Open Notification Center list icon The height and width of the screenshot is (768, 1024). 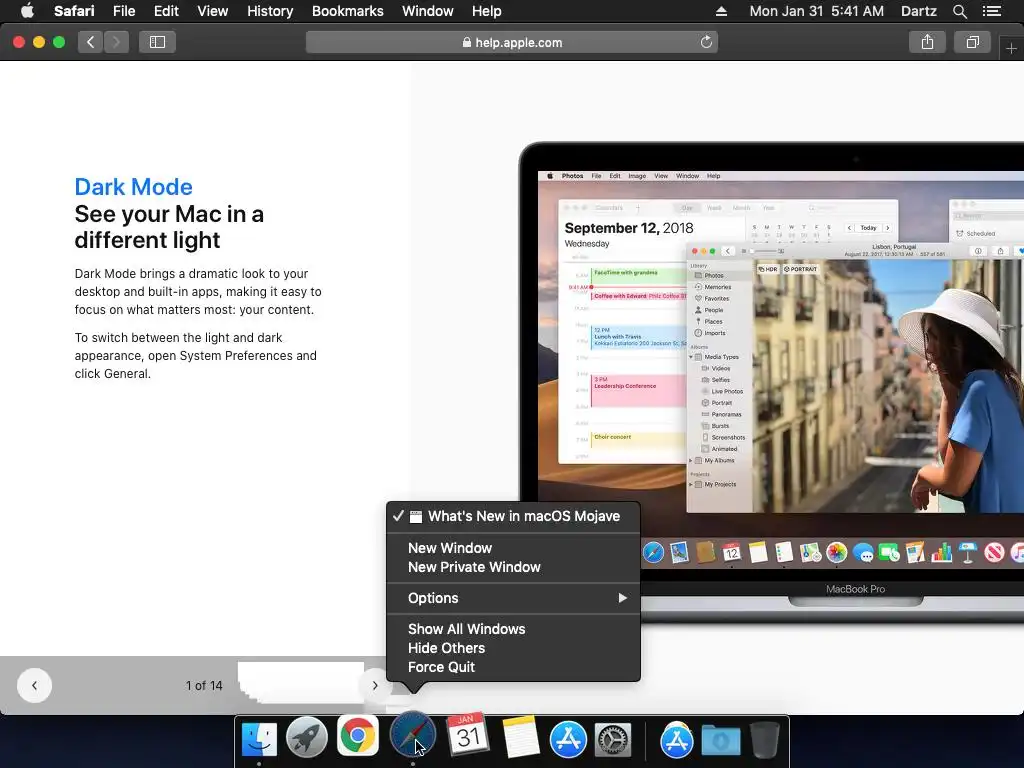click(991, 11)
